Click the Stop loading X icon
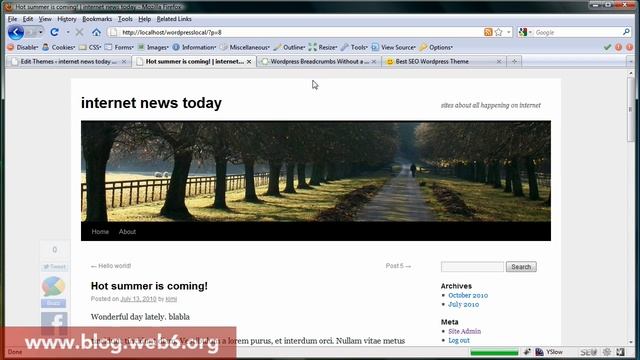This screenshot has width=640, height=360. click(80, 32)
